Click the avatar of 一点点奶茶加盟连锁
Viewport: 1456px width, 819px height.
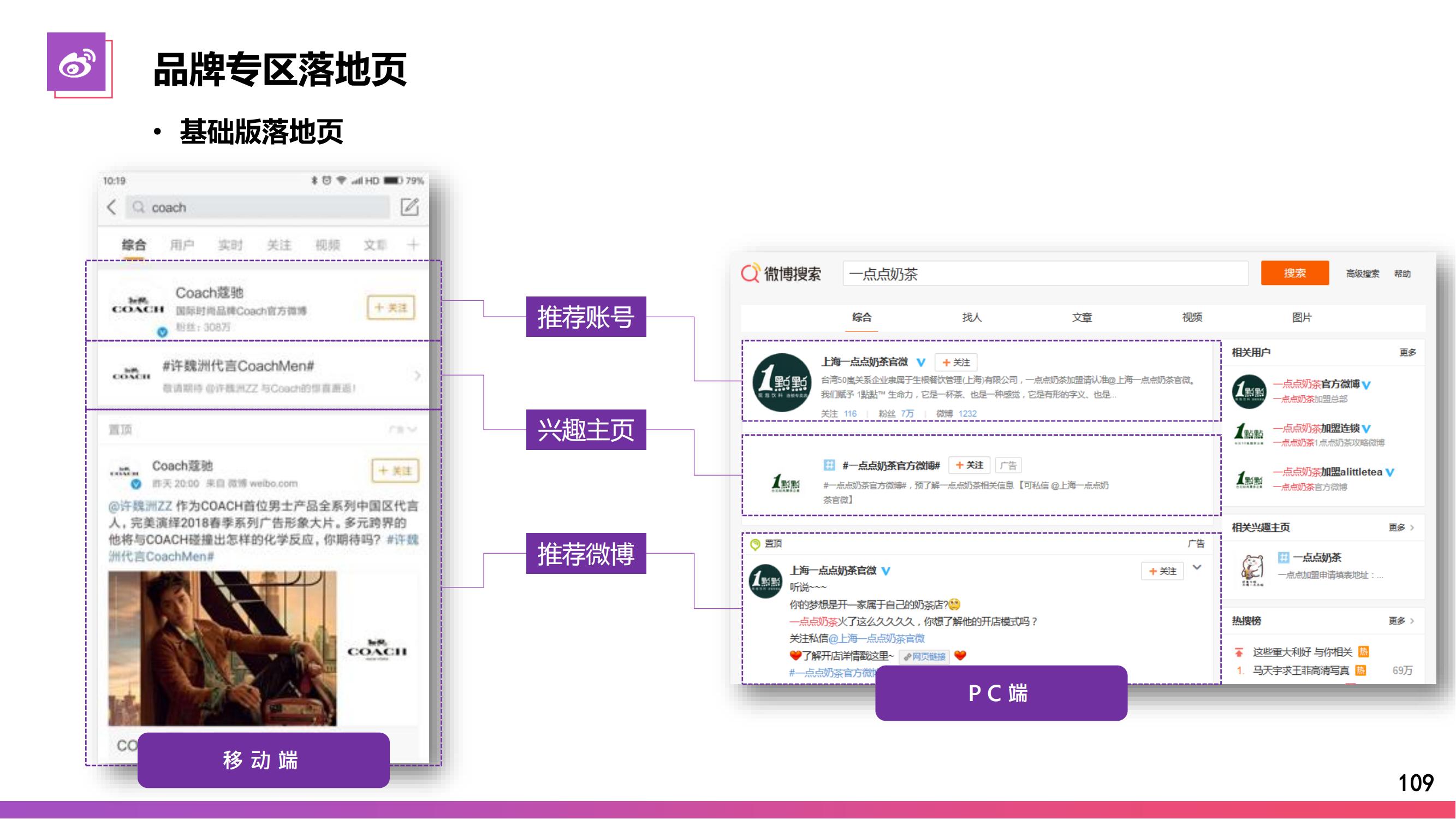click(1249, 434)
